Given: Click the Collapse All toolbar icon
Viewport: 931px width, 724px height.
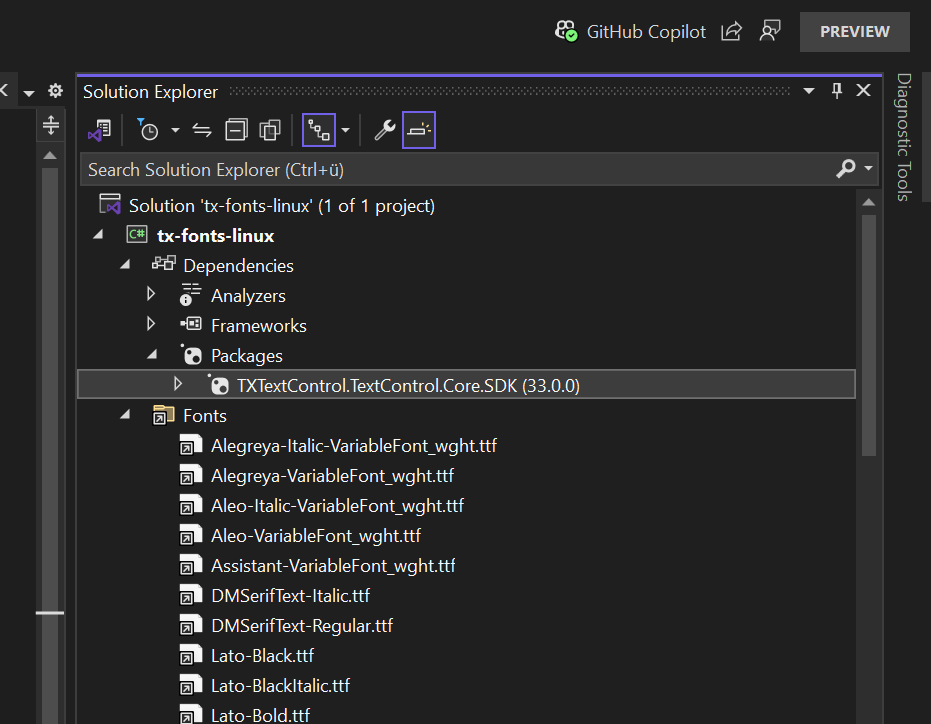Looking at the screenshot, I should click(x=236, y=130).
